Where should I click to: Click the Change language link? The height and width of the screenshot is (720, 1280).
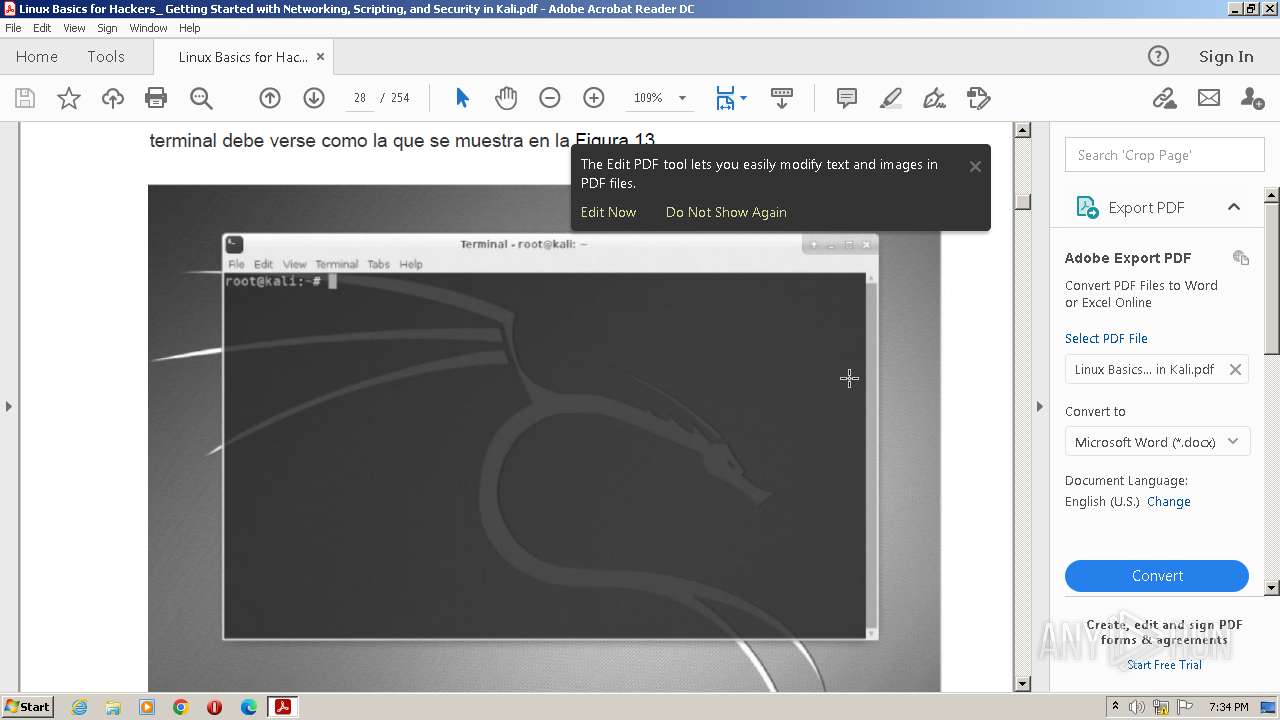pyautogui.click(x=1168, y=502)
